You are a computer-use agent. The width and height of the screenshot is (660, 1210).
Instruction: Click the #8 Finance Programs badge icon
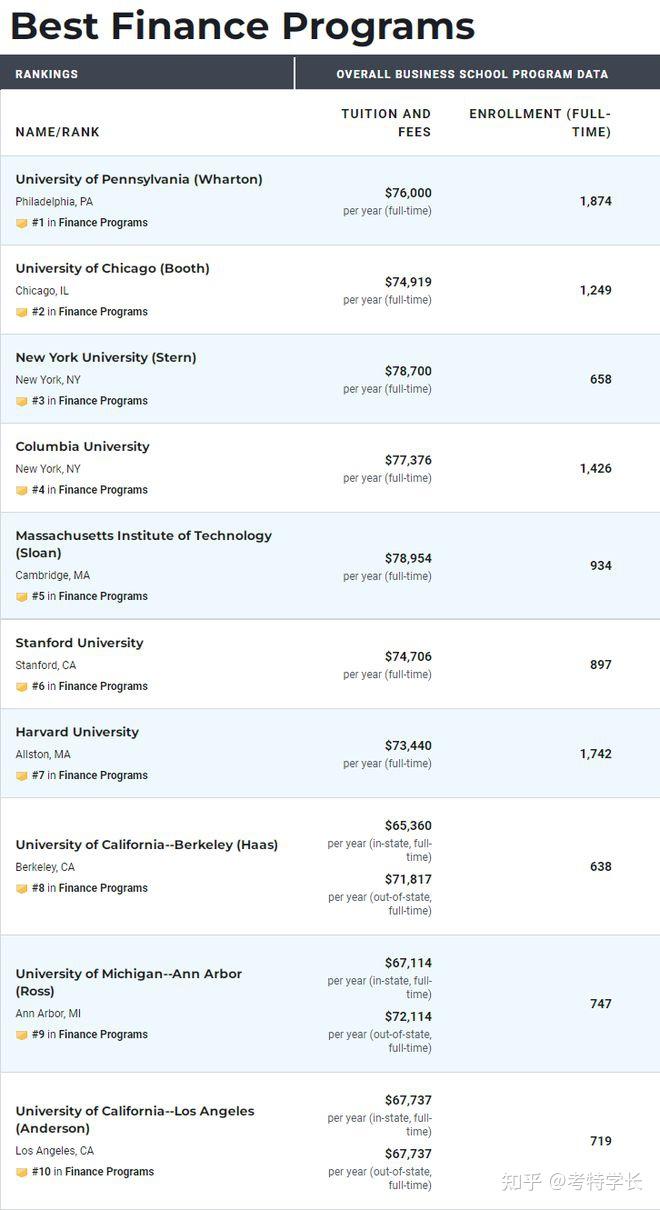click(22, 888)
